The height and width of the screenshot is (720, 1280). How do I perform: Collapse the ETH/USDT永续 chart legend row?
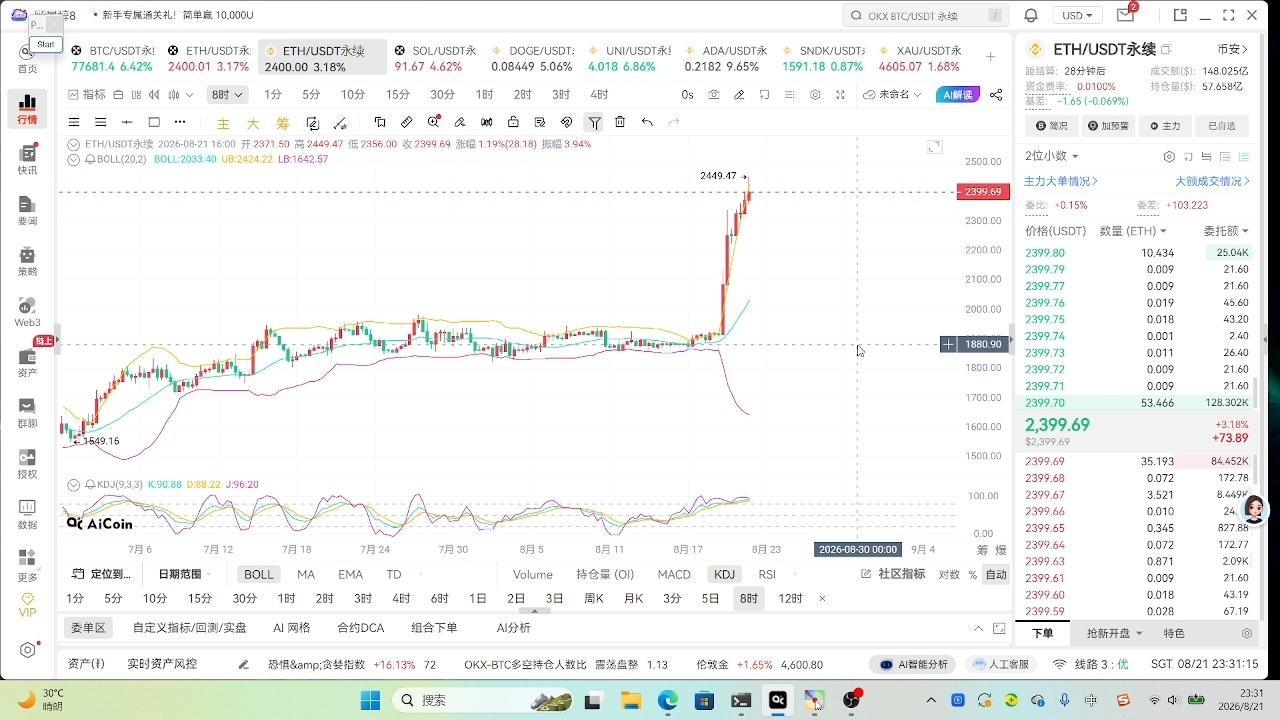74,144
